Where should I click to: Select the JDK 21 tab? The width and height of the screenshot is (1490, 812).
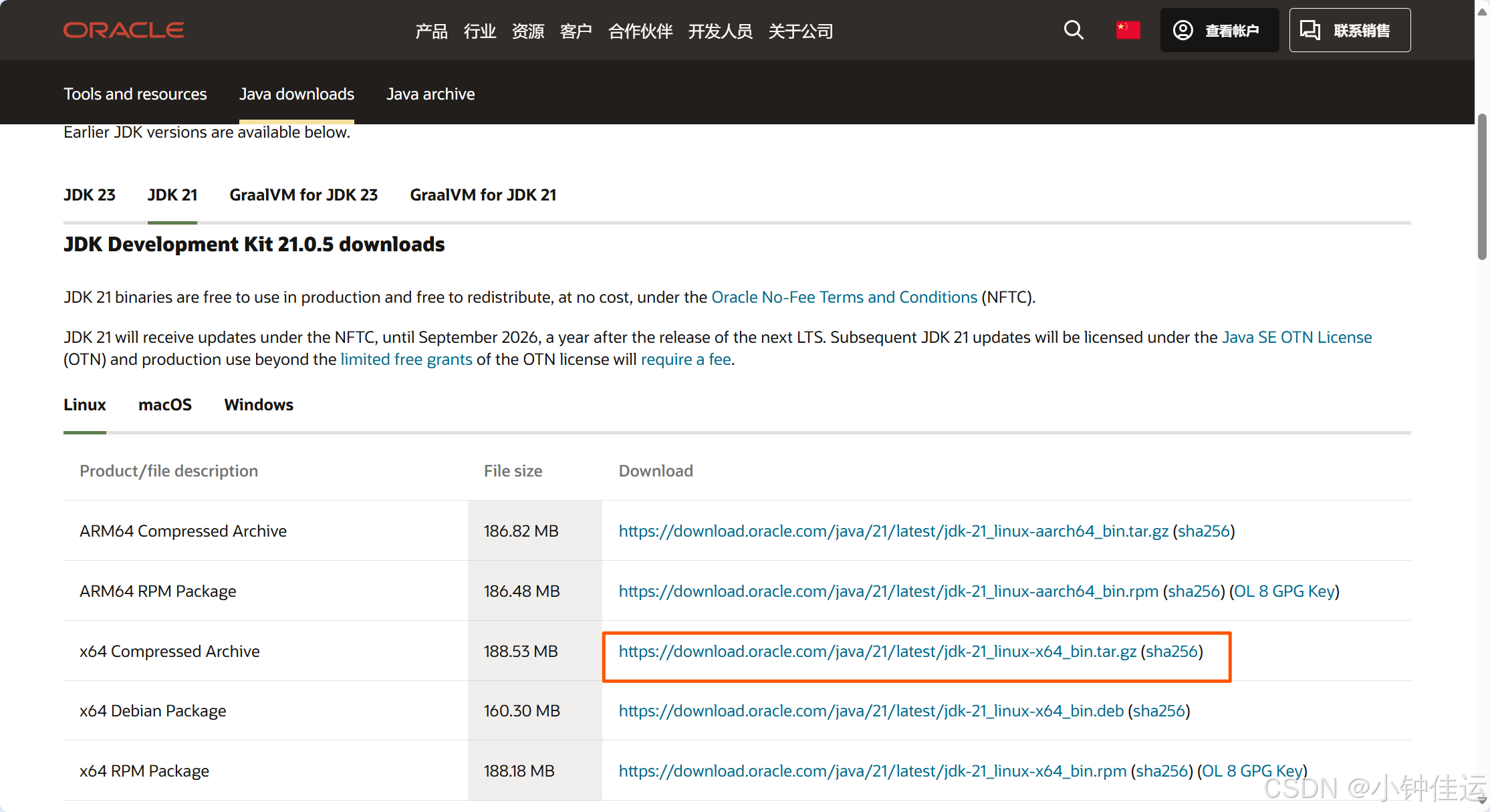point(172,194)
